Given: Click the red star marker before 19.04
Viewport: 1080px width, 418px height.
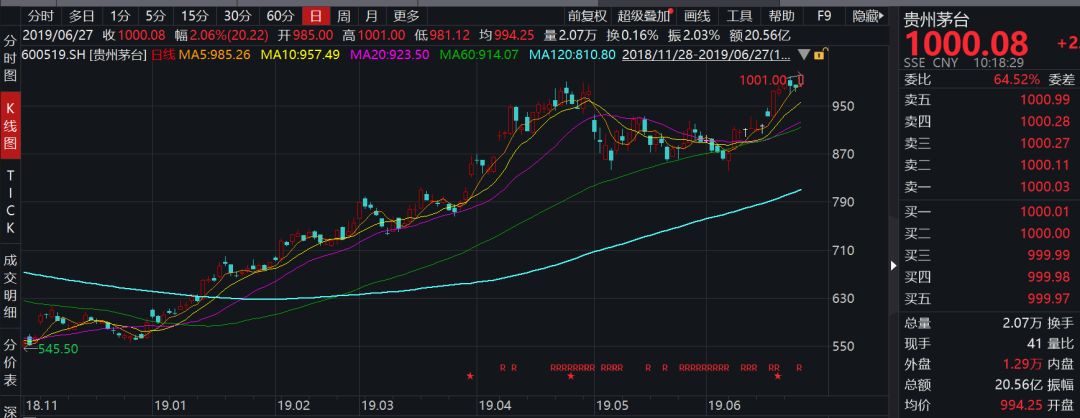Looking at the screenshot, I should tap(470, 376).
